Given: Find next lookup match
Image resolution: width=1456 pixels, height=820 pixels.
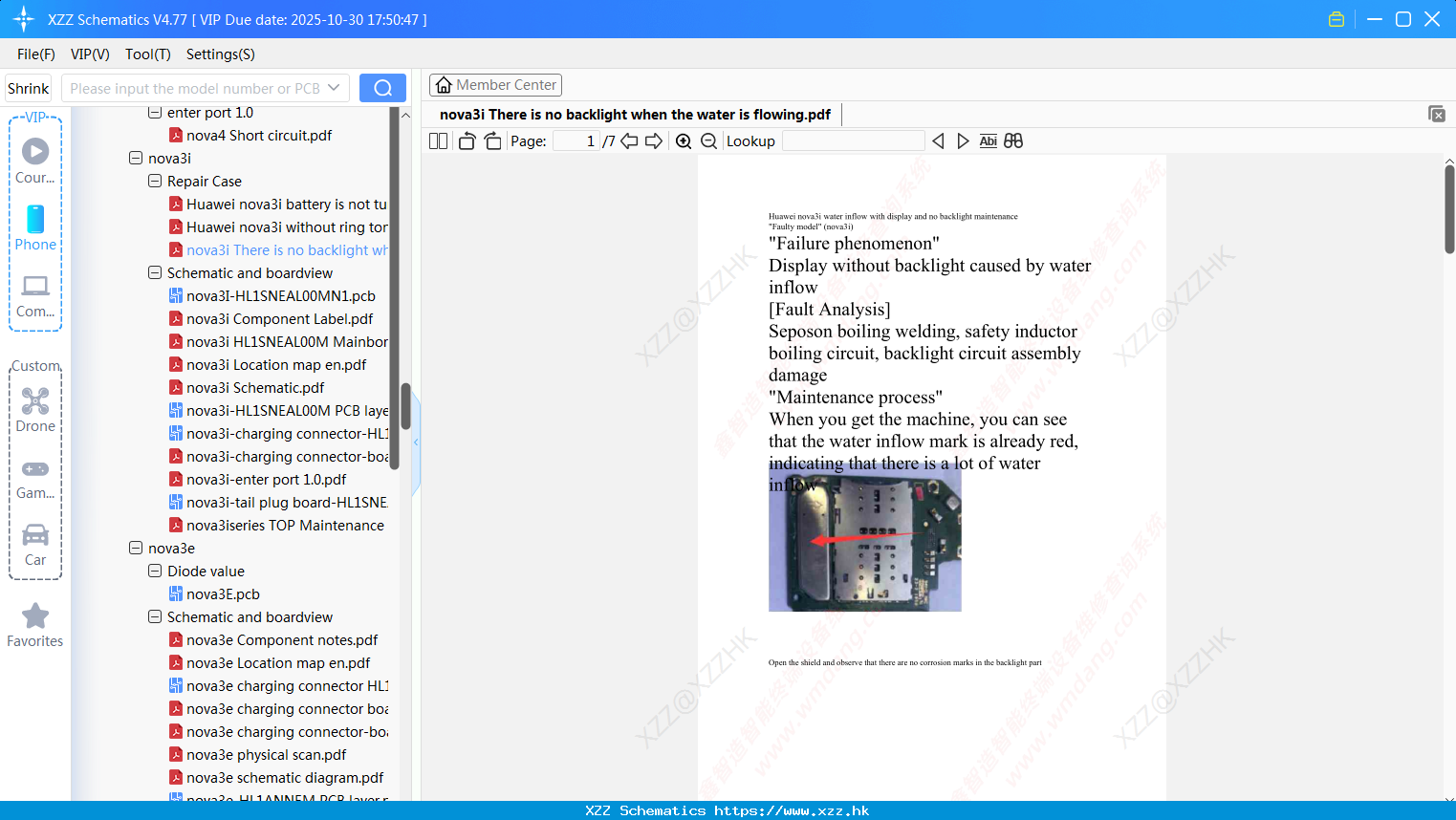Looking at the screenshot, I should (x=963, y=141).
